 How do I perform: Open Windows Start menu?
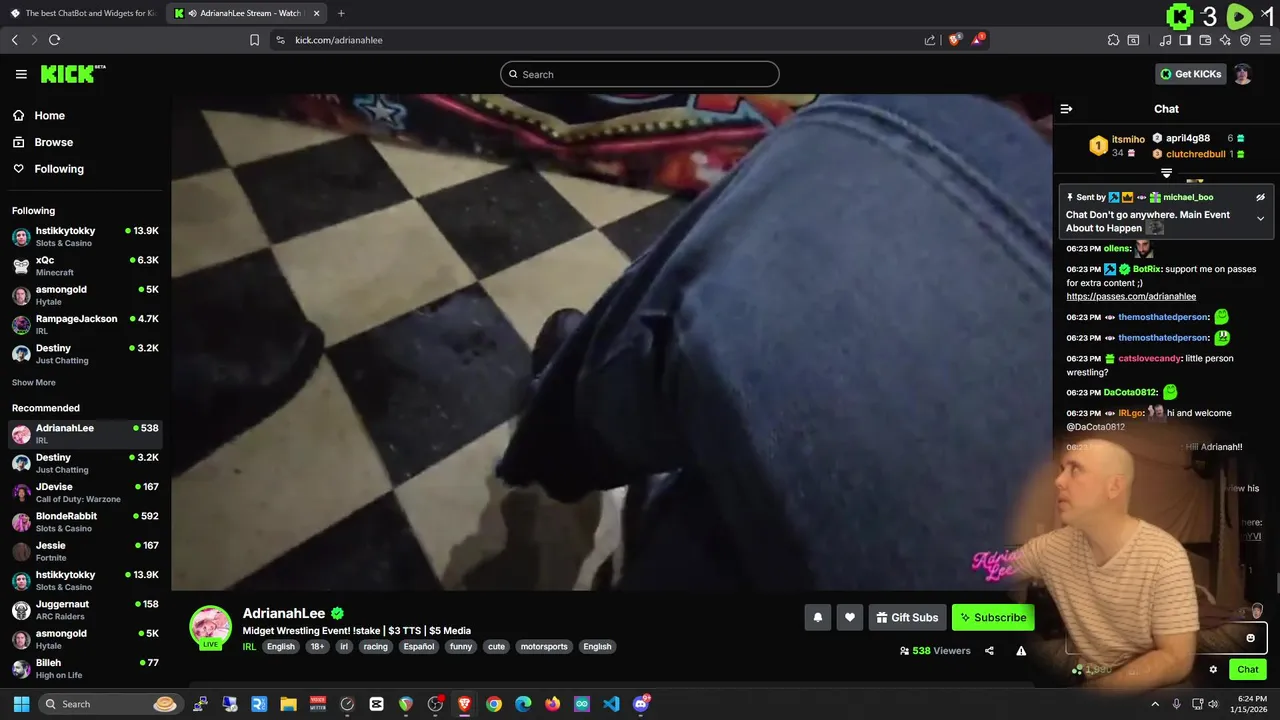click(x=21, y=704)
